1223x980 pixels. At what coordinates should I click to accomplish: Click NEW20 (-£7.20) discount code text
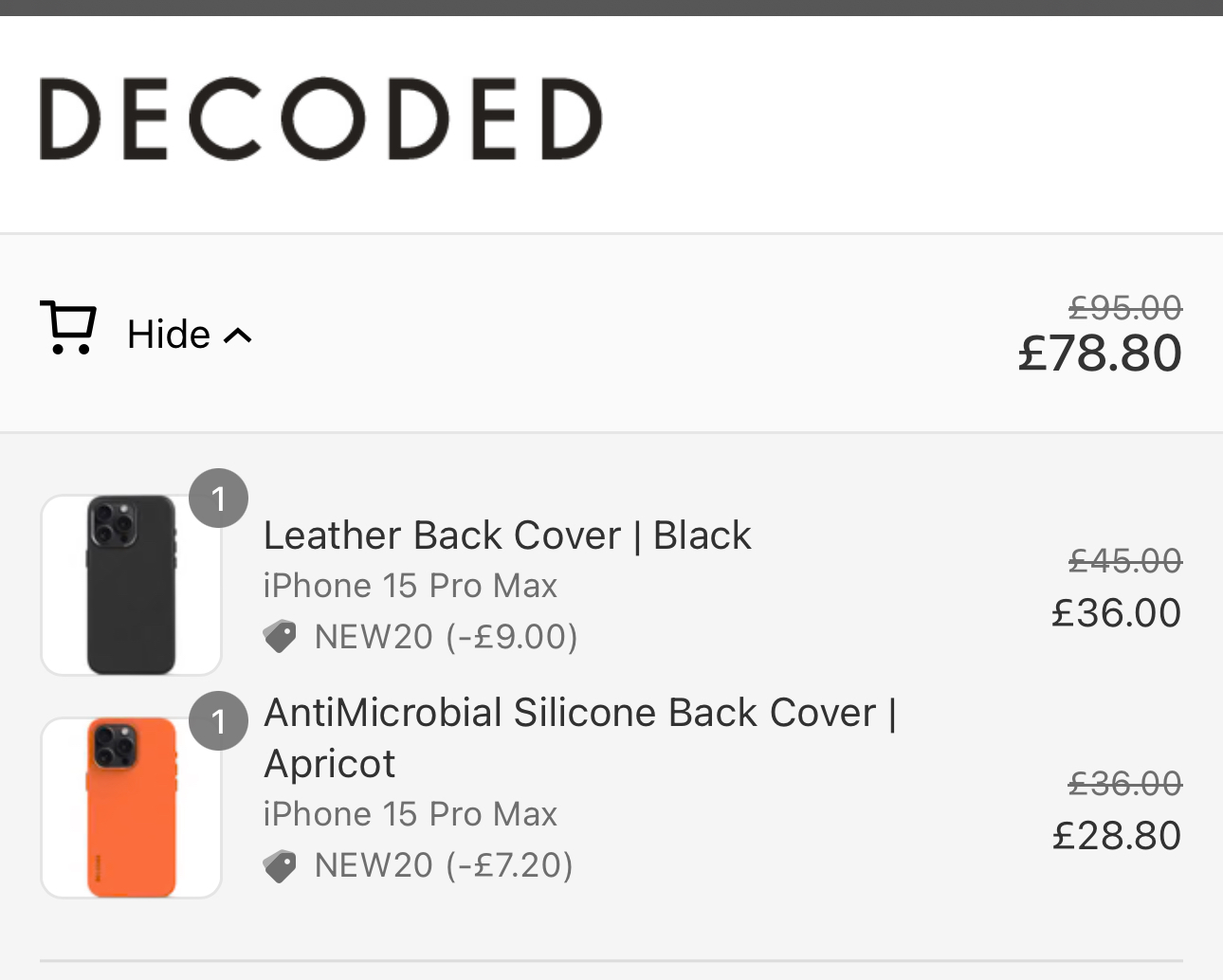pyautogui.click(x=444, y=865)
